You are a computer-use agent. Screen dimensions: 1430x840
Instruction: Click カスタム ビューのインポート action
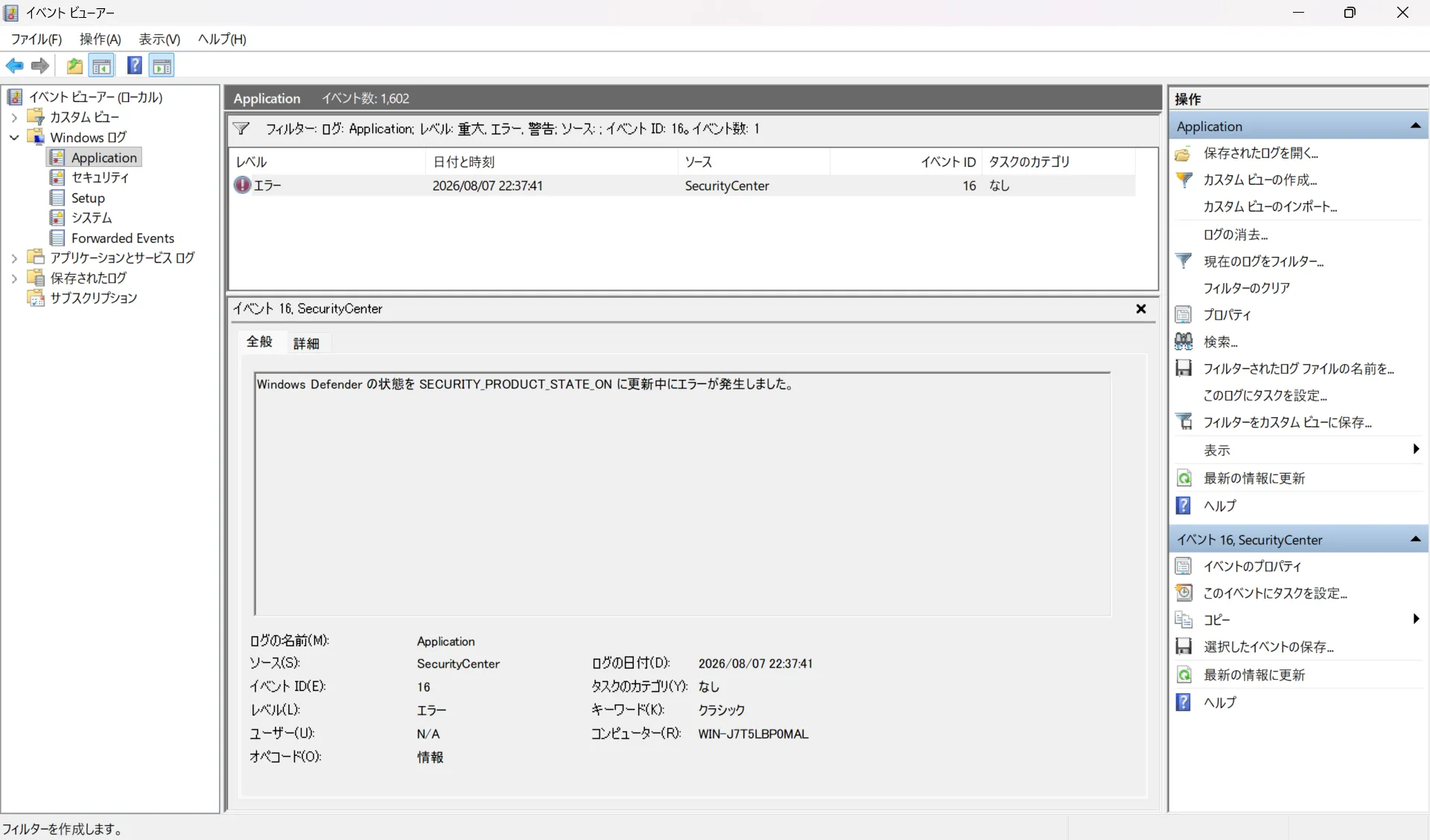(x=1271, y=207)
